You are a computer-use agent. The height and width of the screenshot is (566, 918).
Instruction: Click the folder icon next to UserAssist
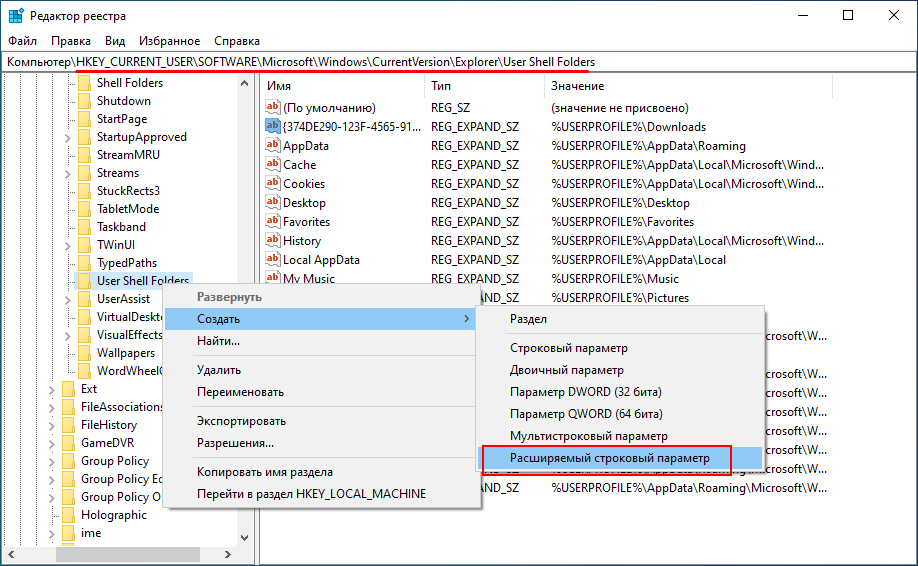coord(84,299)
